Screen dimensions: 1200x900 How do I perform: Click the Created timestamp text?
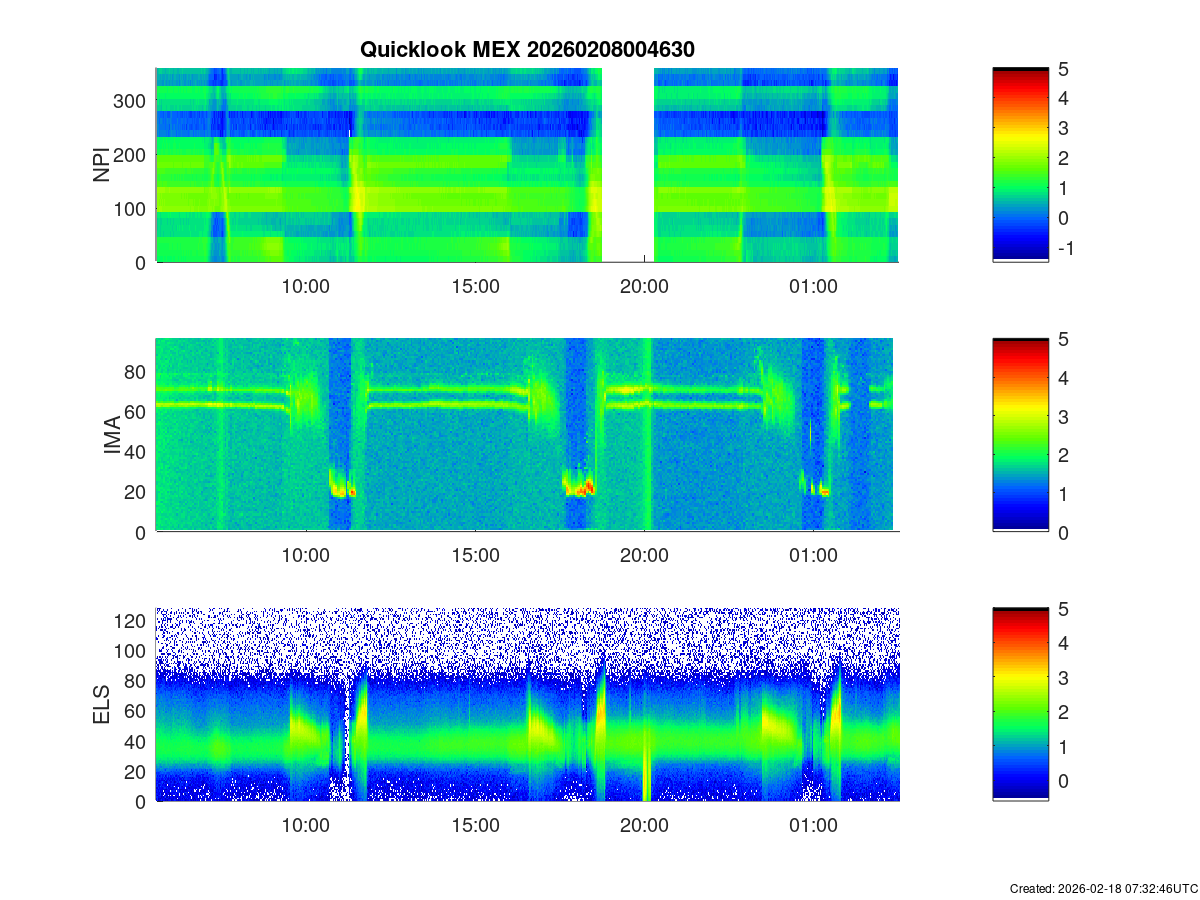coord(1103,888)
